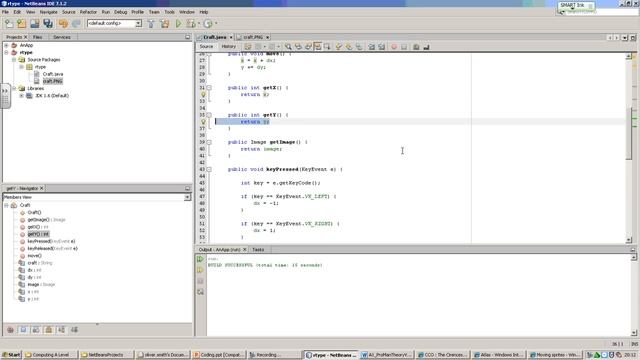Click the editor vertical scrollbar thumb
Image resolution: width=640 pixels, height=360 pixels.
(629, 133)
